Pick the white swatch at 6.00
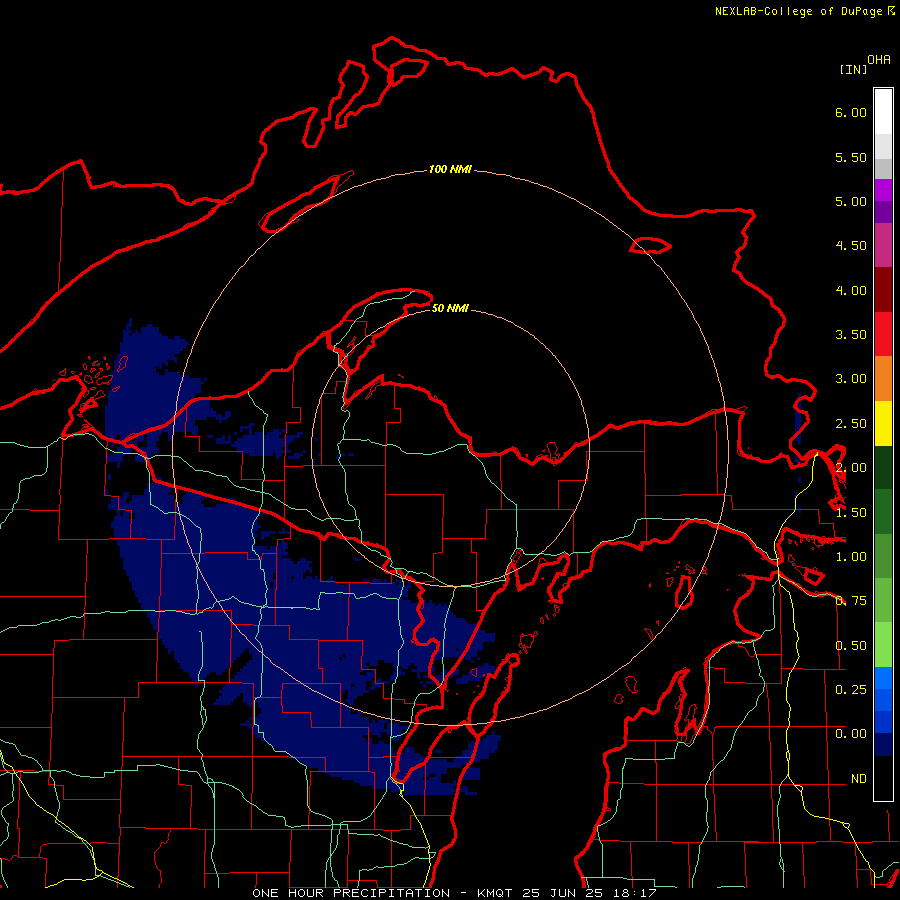Screen dimensions: 900x900 coord(883,112)
